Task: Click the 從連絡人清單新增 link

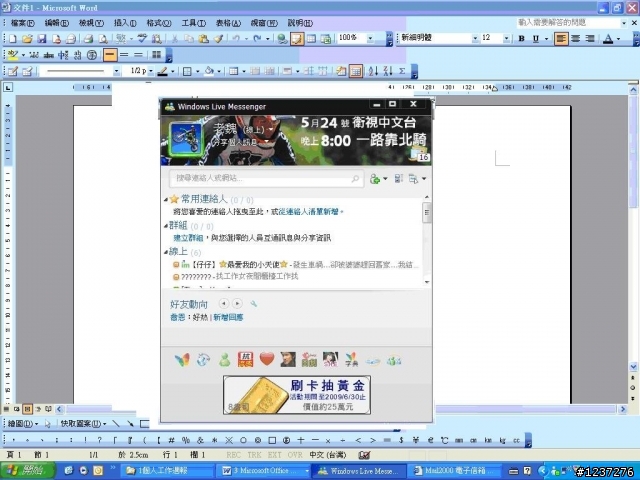Action: (309, 212)
